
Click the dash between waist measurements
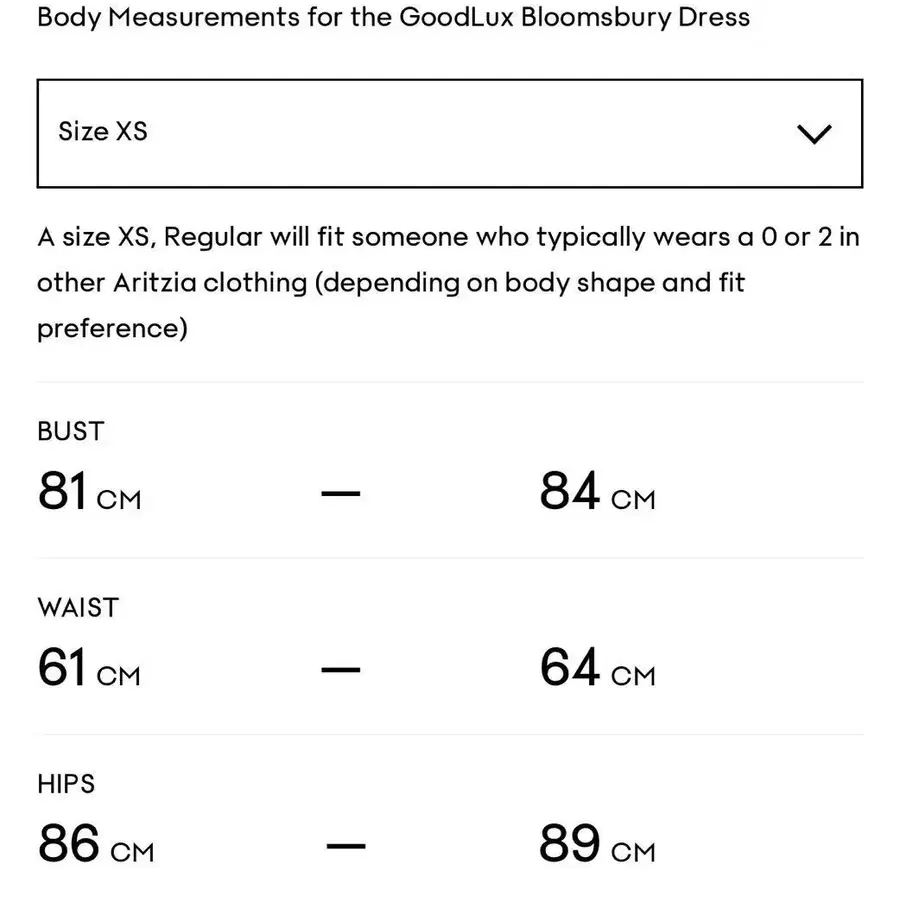tap(340, 669)
